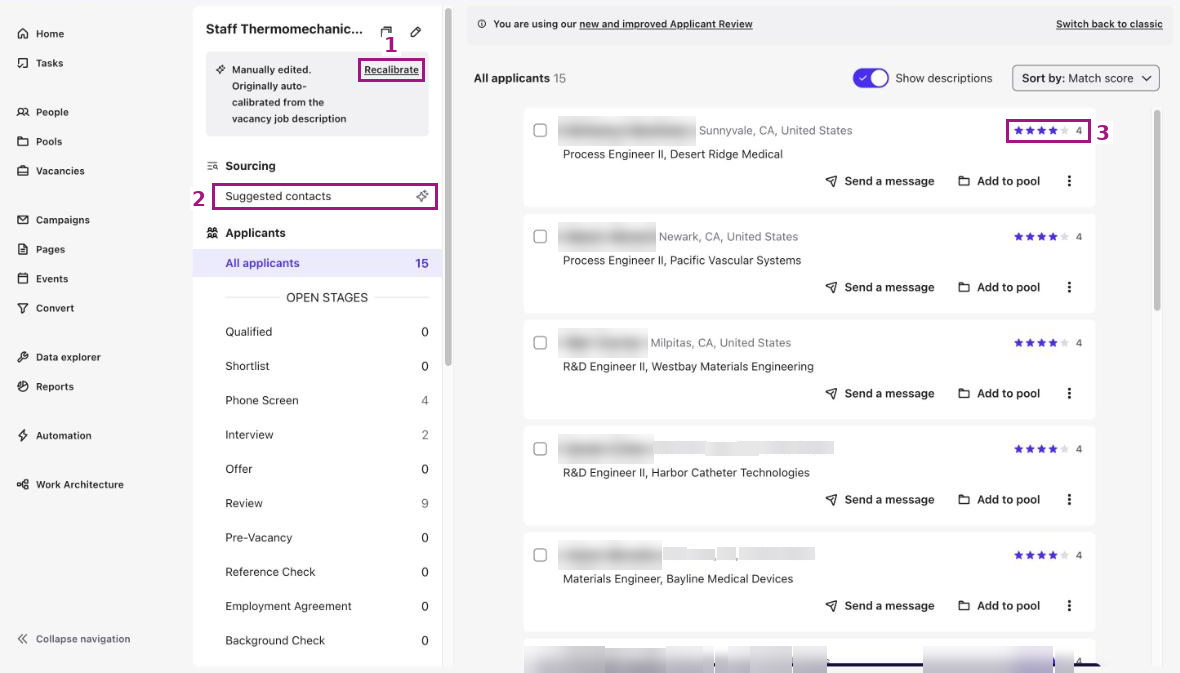Add Westbay Materials Engineering applicant to pool
Image resolution: width=1180 pixels, height=673 pixels.
tap(999, 394)
